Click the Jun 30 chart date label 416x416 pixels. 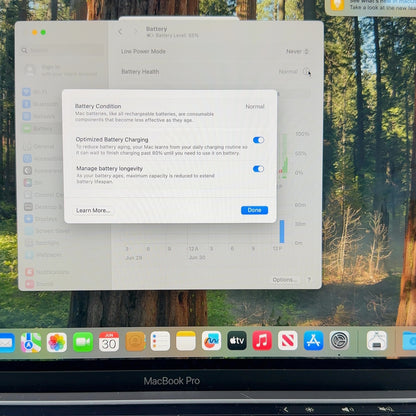click(197, 257)
